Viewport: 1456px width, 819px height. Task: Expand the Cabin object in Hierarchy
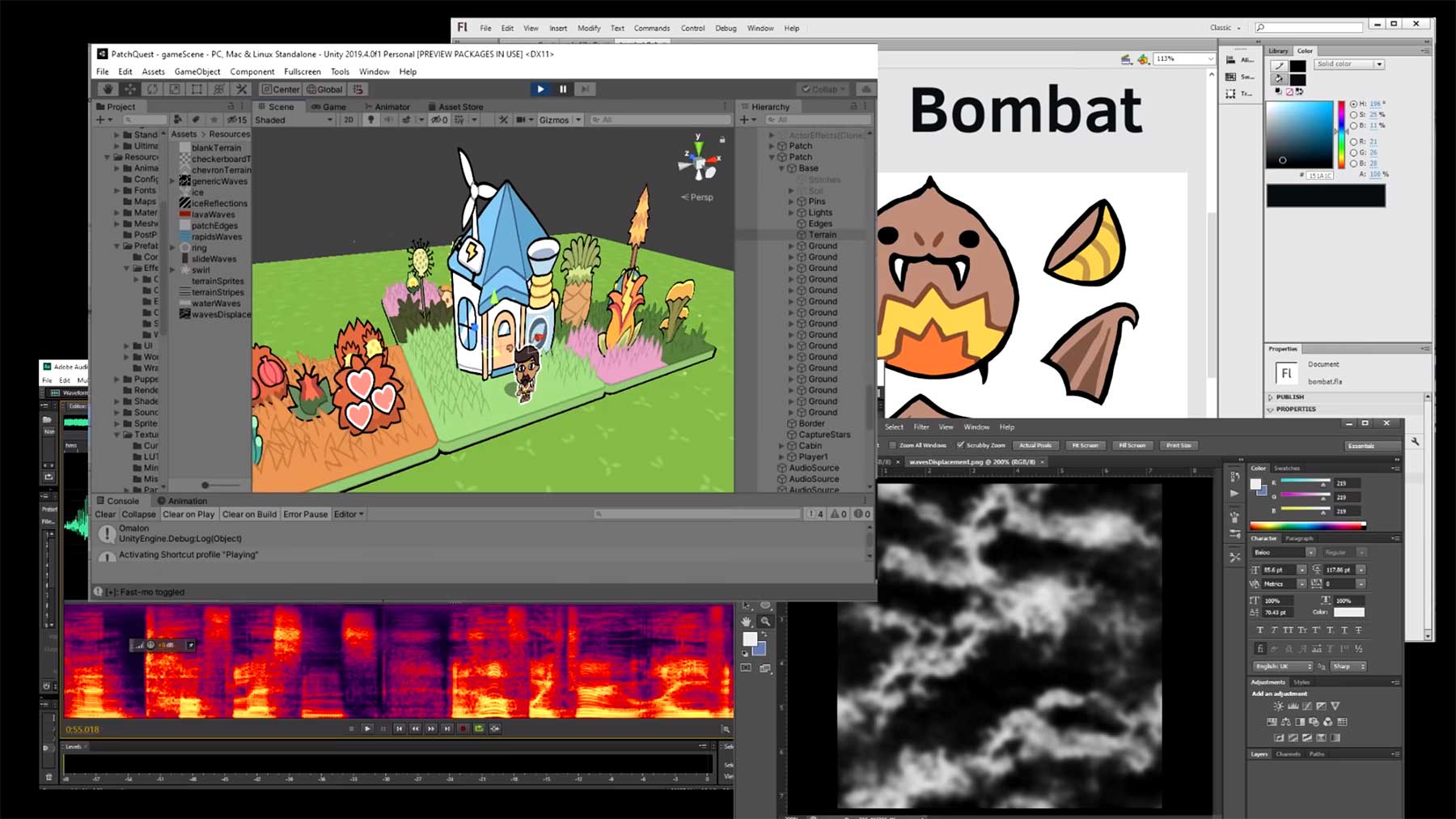click(x=782, y=446)
